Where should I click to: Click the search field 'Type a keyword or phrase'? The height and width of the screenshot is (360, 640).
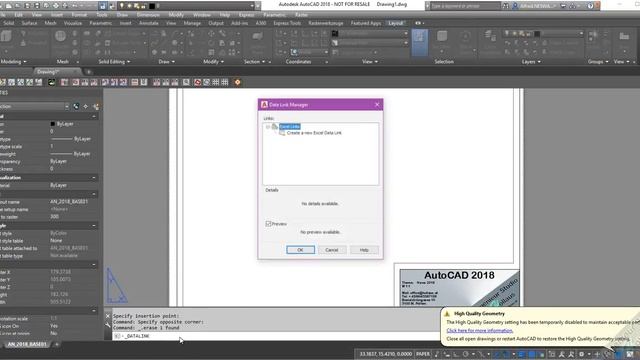tap(465, 6)
